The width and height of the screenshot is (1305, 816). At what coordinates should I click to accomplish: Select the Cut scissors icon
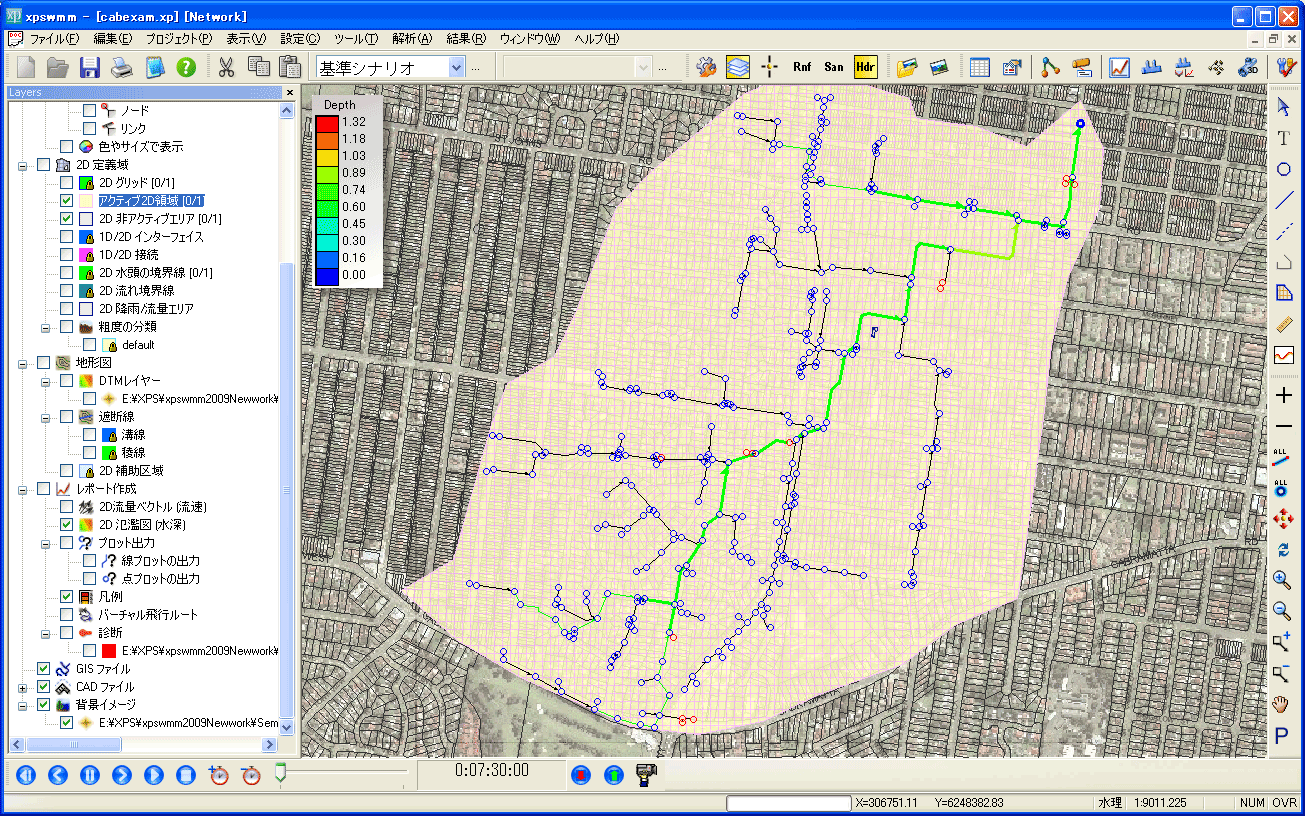tap(227, 68)
